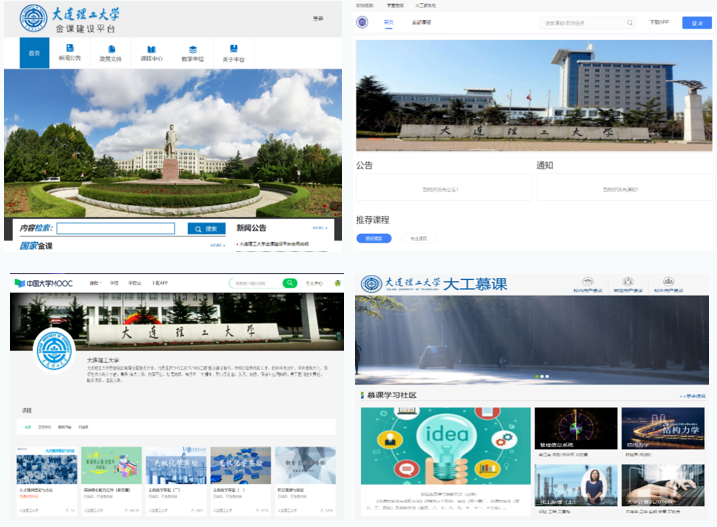The width and height of the screenshot is (717, 527).
Task: Click 大工慕课 logo in bottom-right site
Action: coord(434,284)
